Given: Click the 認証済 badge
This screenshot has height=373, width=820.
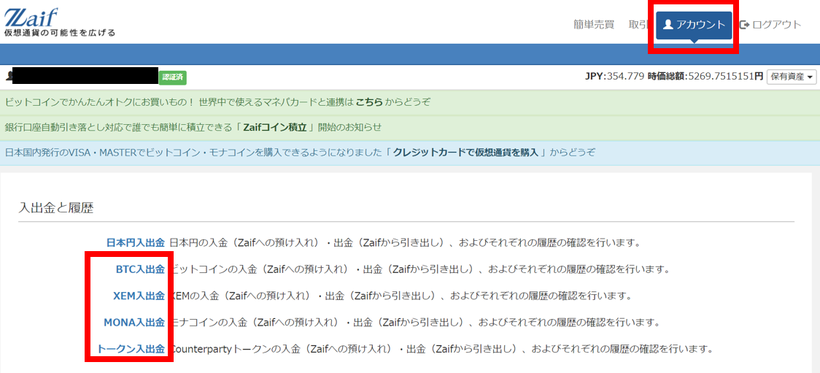Looking at the screenshot, I should 173,77.
